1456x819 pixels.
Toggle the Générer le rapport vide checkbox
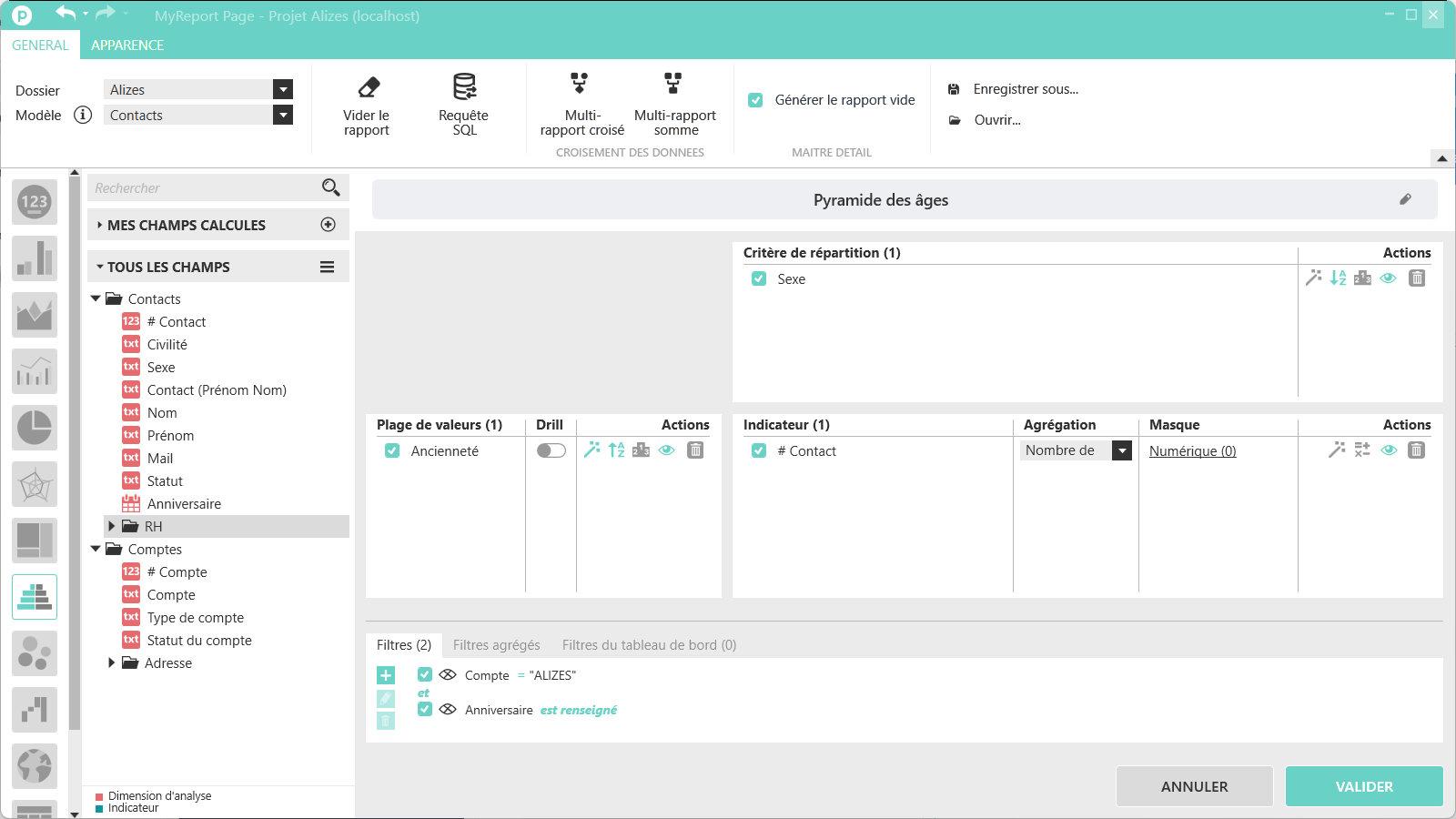point(755,100)
